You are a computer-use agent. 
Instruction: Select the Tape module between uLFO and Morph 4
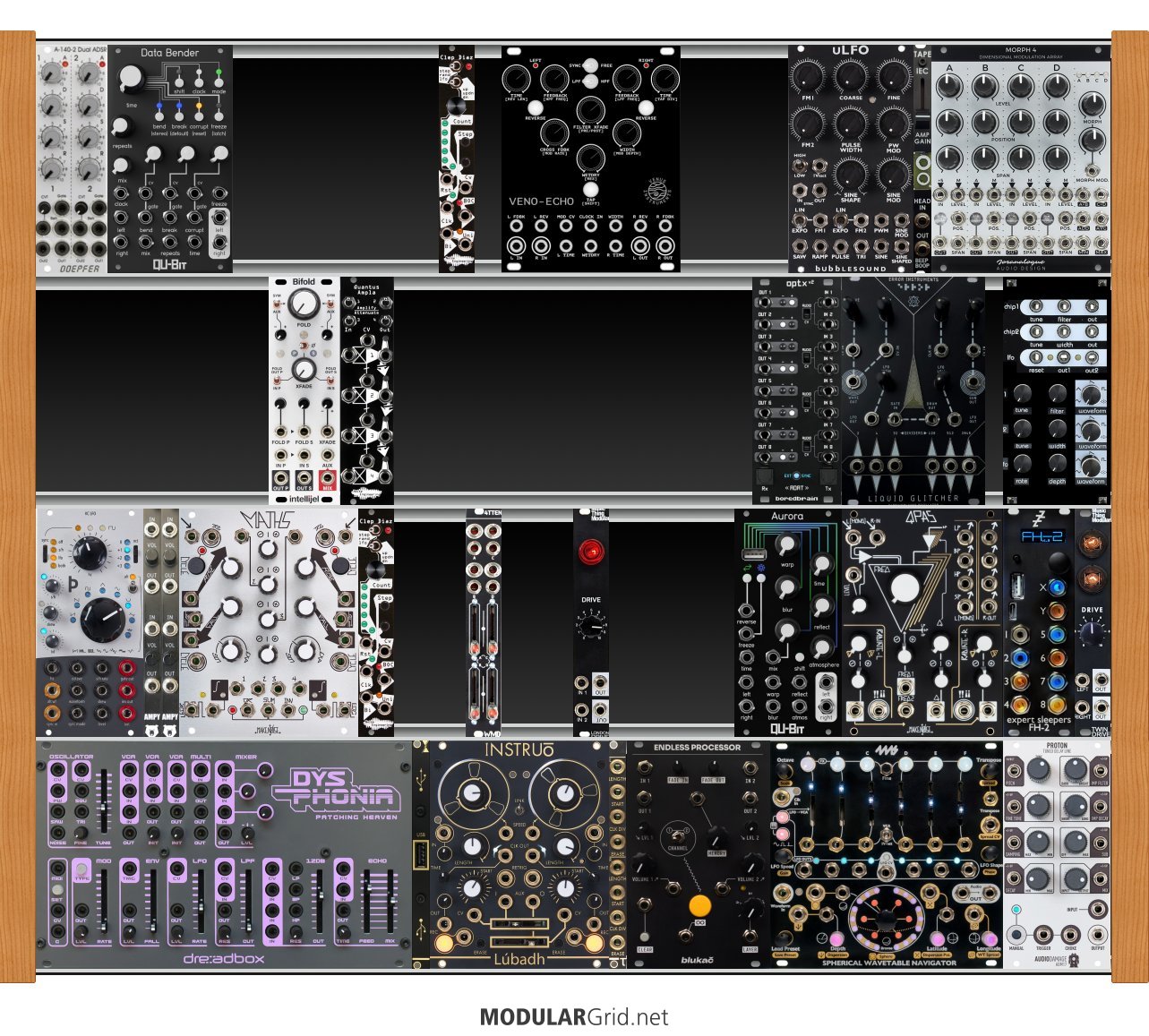pos(922,158)
